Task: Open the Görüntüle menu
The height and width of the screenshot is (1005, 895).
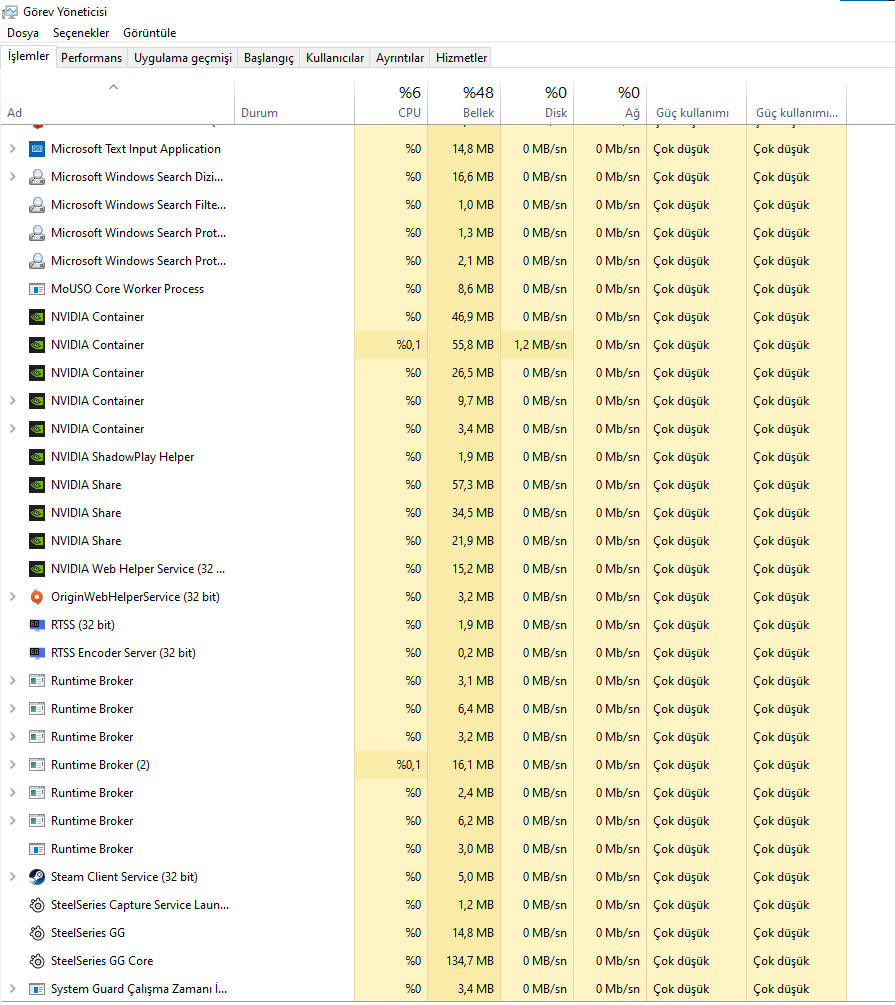Action: click(149, 33)
